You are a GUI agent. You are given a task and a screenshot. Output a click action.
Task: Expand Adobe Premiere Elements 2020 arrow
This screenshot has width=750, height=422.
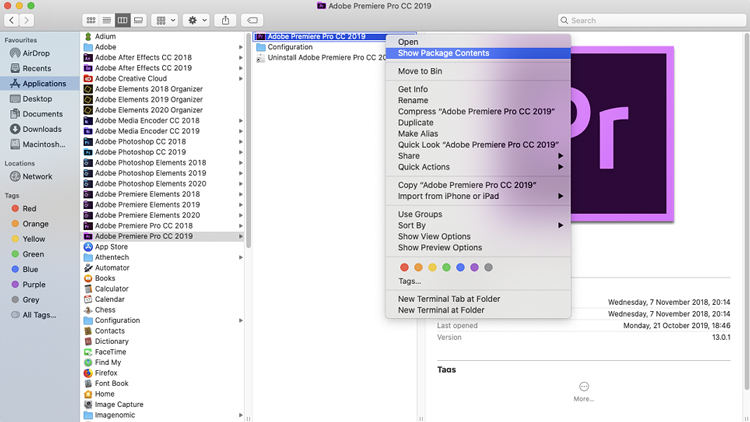[x=241, y=215]
